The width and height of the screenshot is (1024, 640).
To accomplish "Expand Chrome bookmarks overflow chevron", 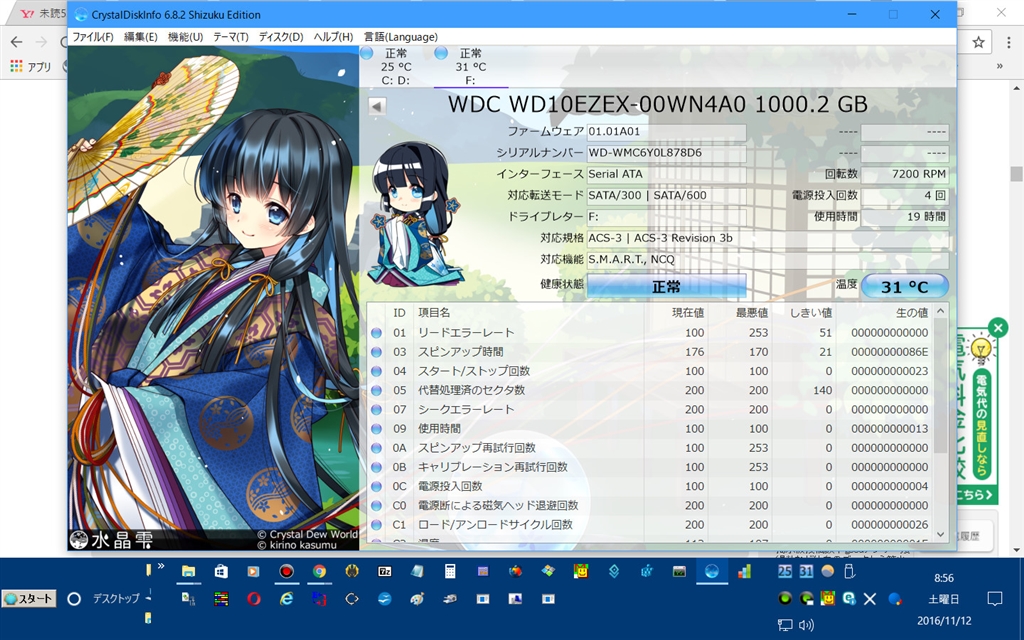I will click(x=999, y=66).
